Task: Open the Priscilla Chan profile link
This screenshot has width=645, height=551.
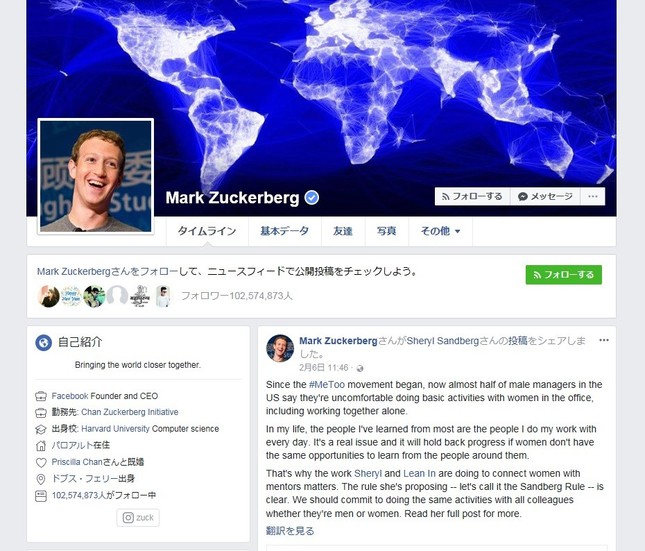Action: click(77, 462)
